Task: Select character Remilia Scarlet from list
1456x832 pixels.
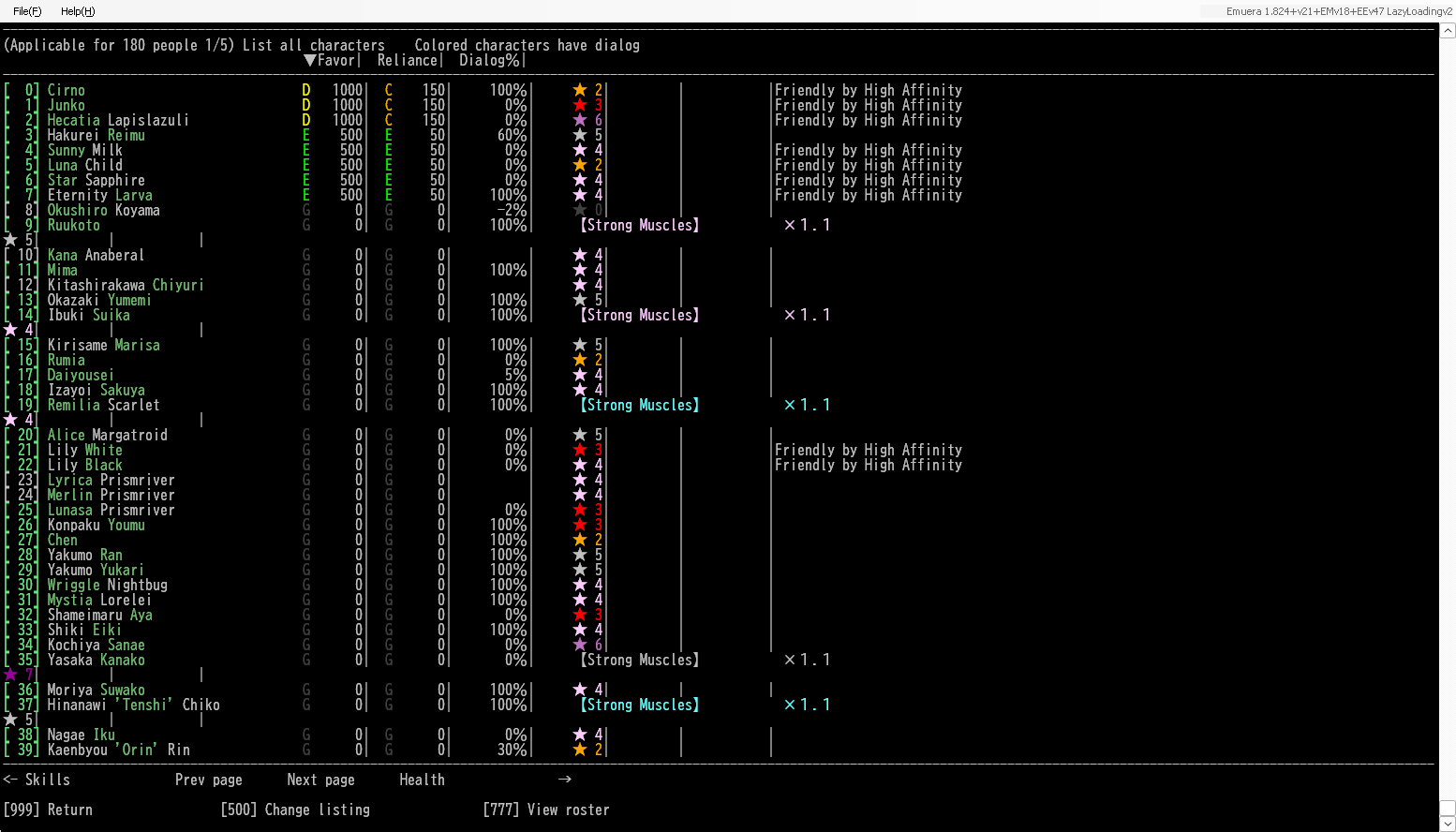Action: click(x=103, y=405)
